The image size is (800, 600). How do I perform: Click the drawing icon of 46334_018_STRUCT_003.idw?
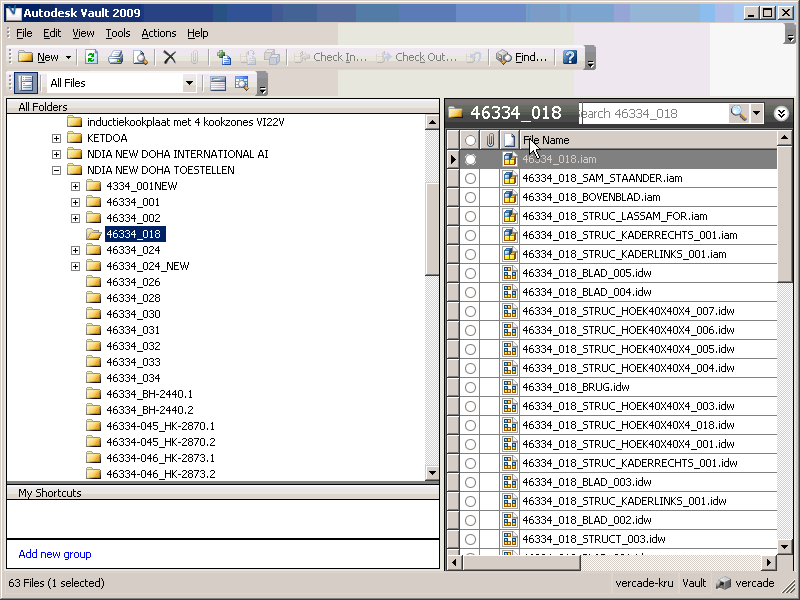[509, 539]
